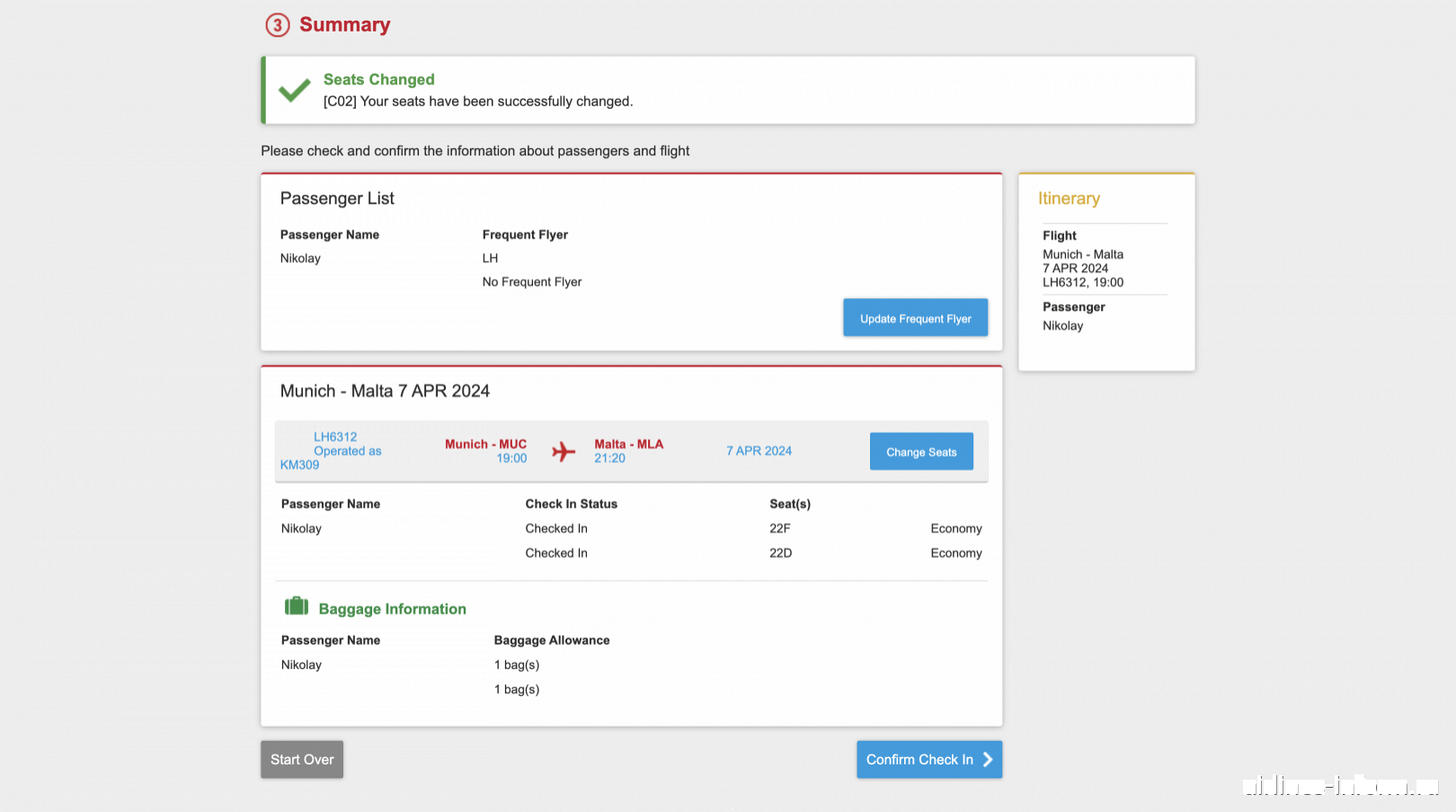Update the frequent flyer details

(915, 318)
